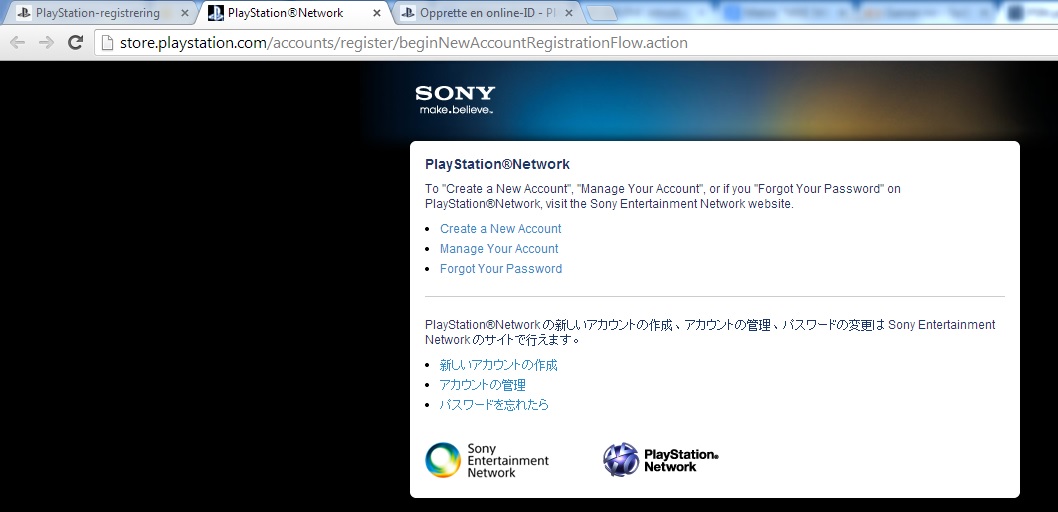Click the Sony make.believe logo
The width and height of the screenshot is (1058, 512).
[455, 99]
